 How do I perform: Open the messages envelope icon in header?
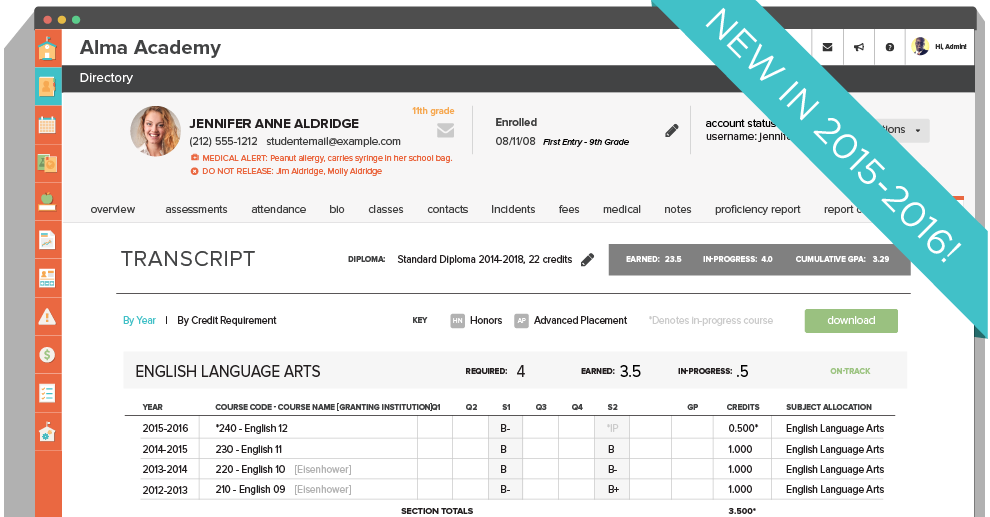pos(827,47)
